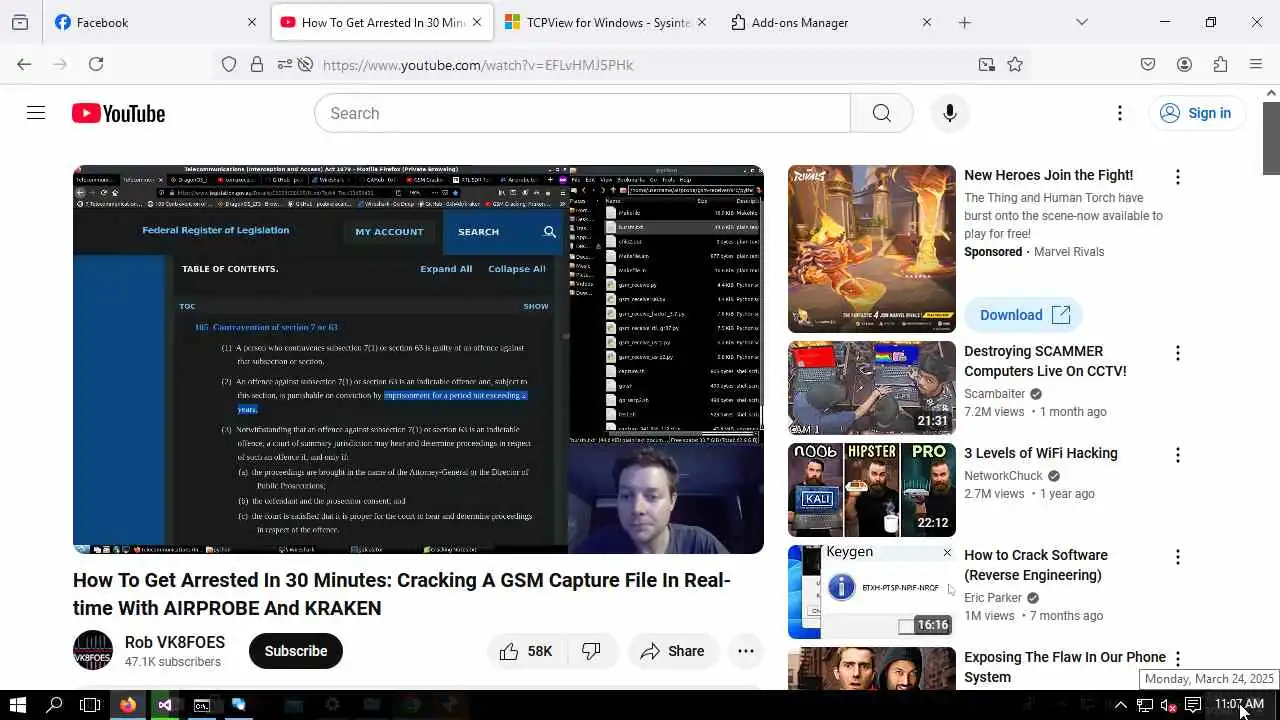Open Visual Studio from taskbar
1280x720 pixels.
(165, 705)
